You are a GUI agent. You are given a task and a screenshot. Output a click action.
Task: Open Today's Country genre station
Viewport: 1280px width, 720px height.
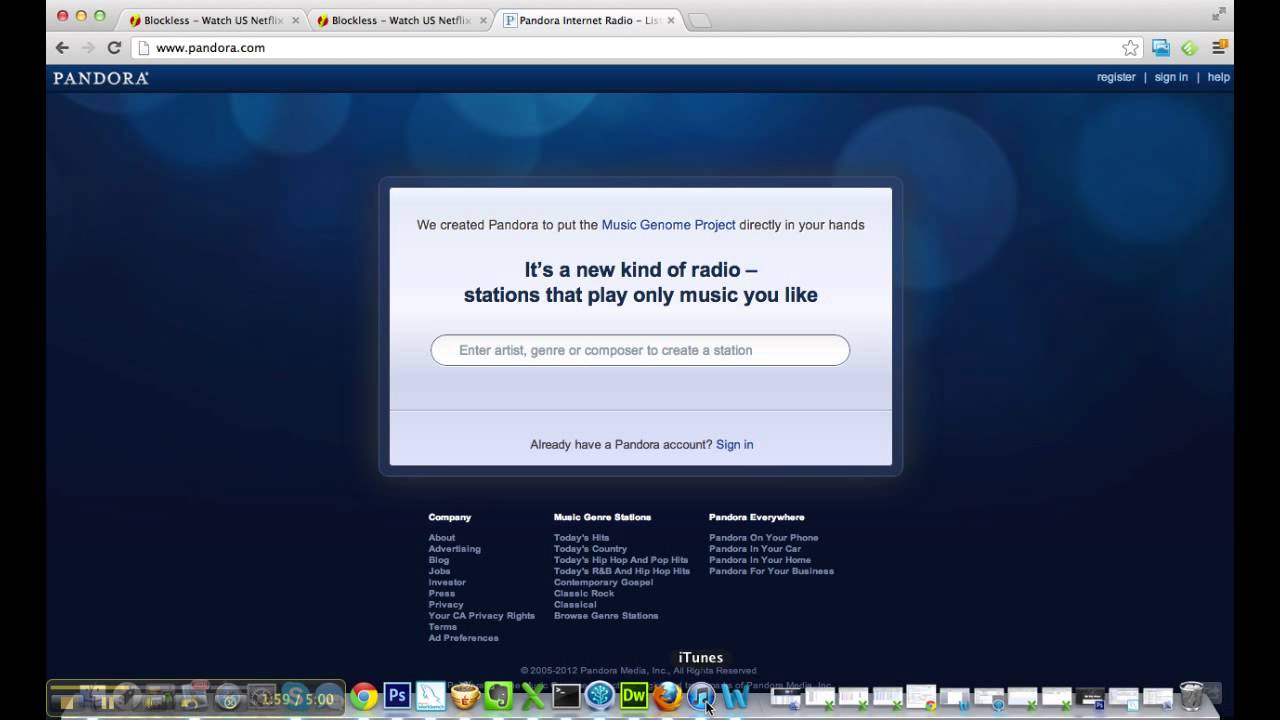[590, 549]
